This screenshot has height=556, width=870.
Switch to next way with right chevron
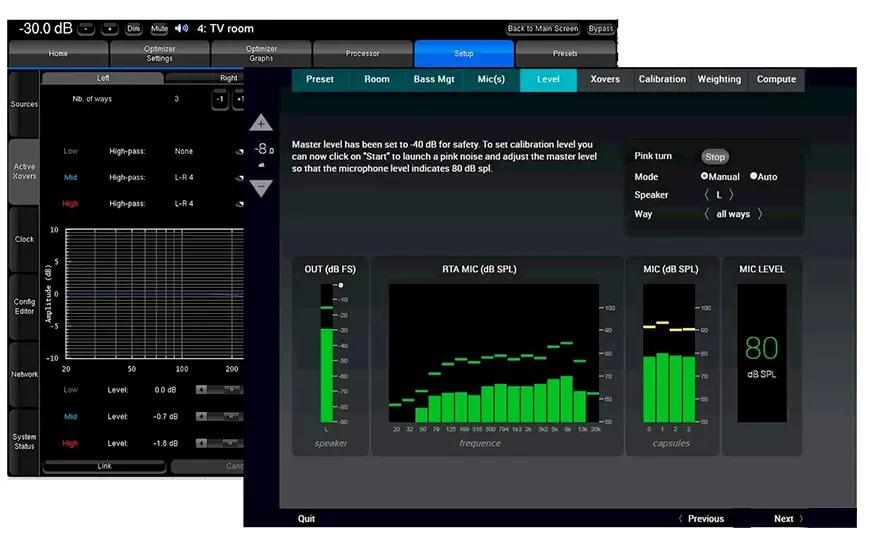[x=760, y=214]
